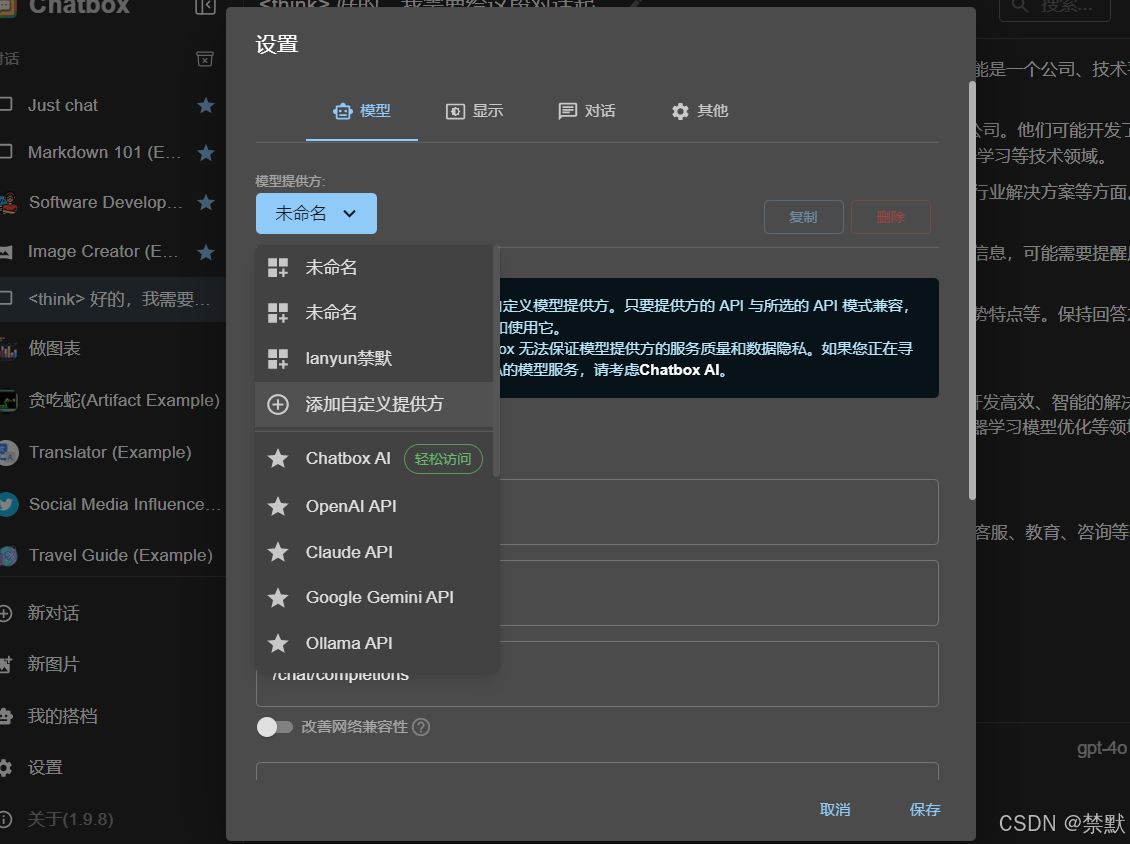Click the chat bubble icon on 对话 tab
The image size is (1130, 844).
(568, 111)
